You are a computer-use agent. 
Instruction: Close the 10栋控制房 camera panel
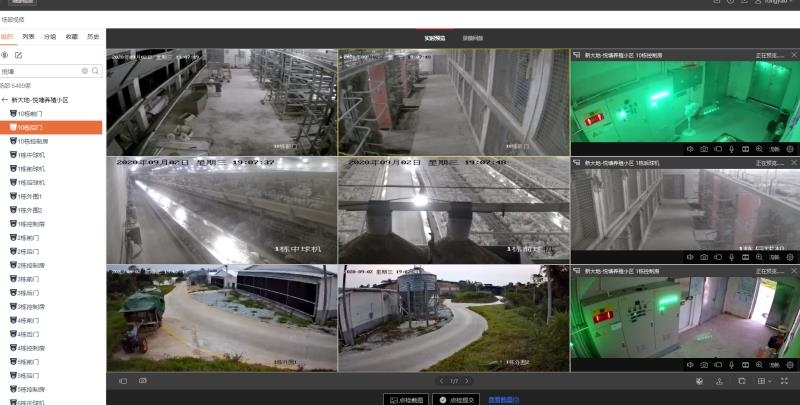point(794,55)
